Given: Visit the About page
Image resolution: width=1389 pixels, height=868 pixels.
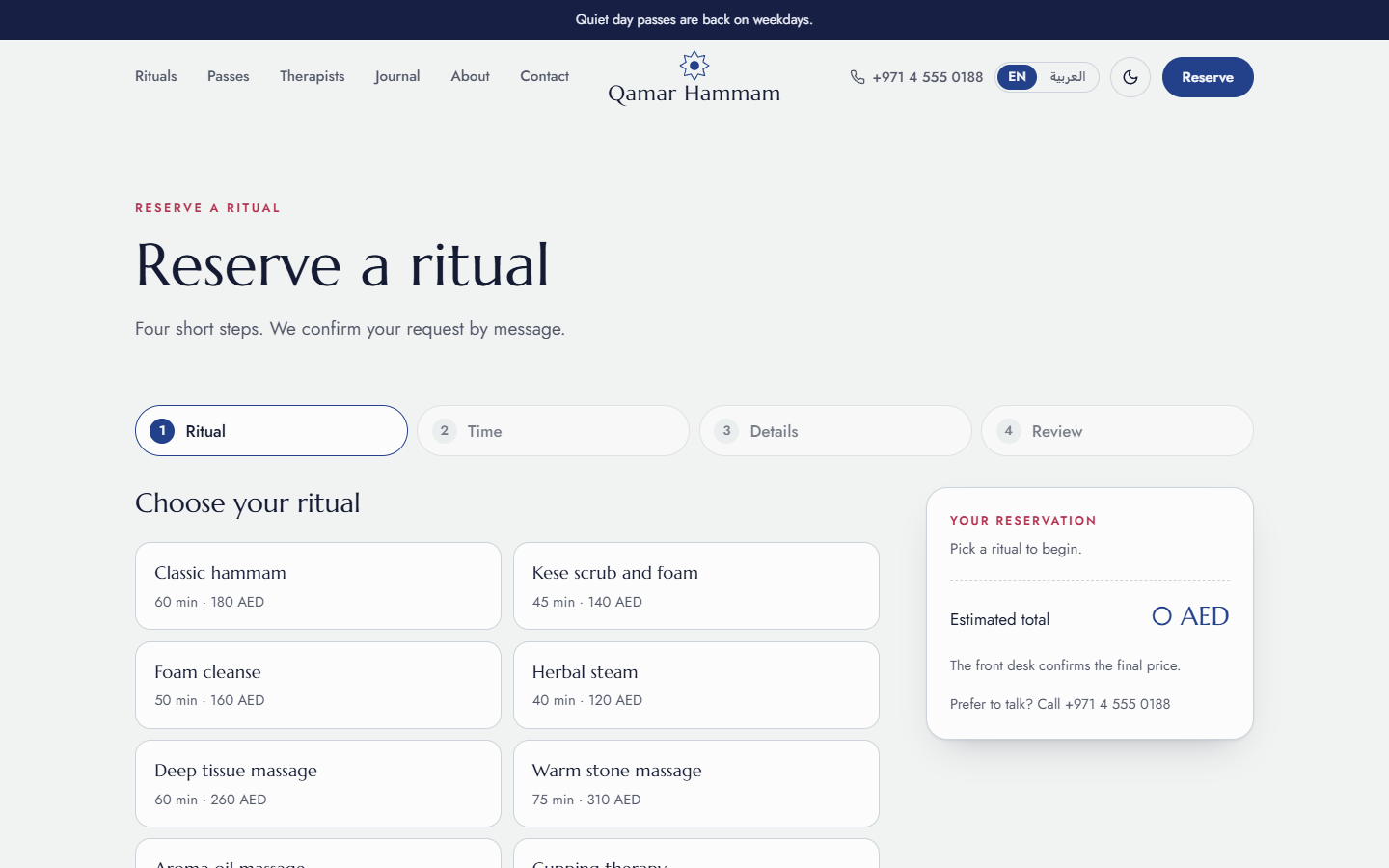Looking at the screenshot, I should pyautogui.click(x=470, y=76).
